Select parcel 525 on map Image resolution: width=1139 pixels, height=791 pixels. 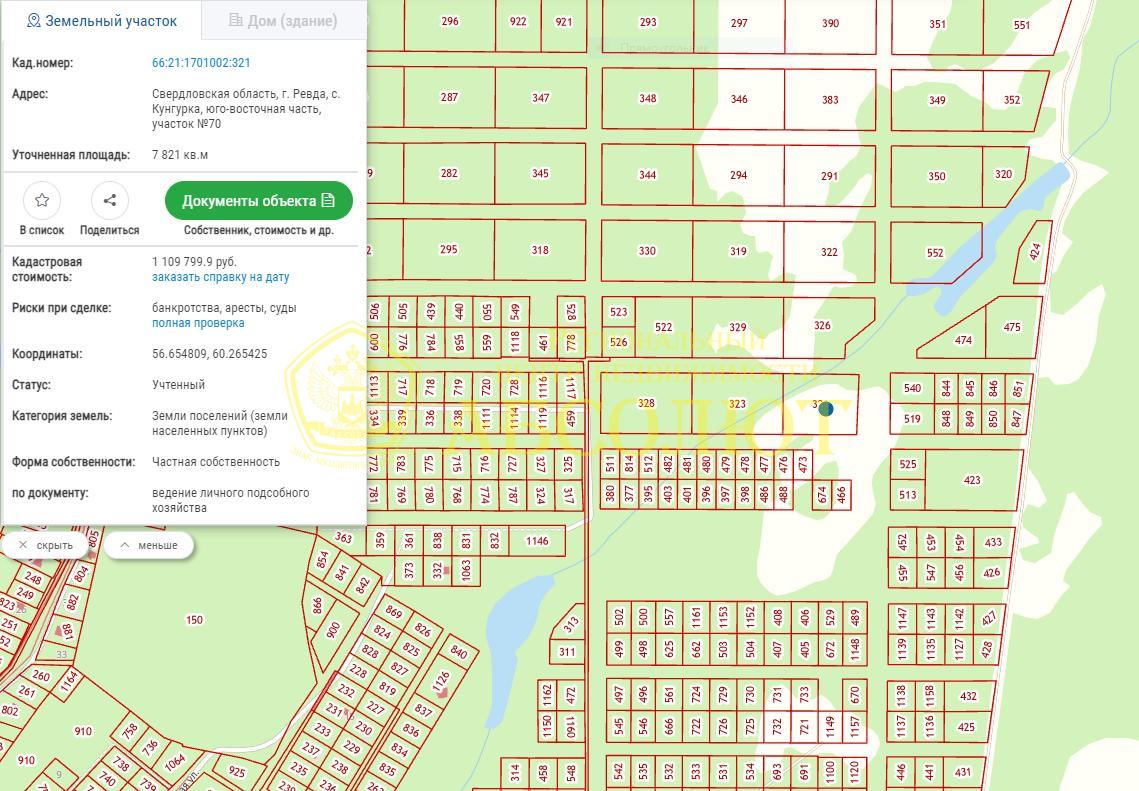pyautogui.click(x=907, y=464)
